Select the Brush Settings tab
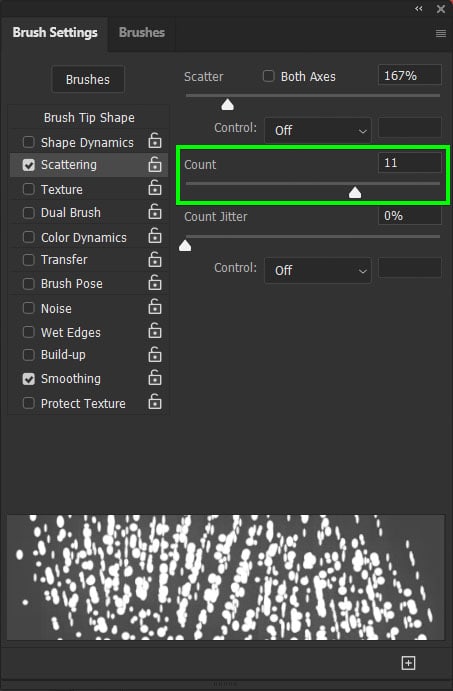 [55, 32]
